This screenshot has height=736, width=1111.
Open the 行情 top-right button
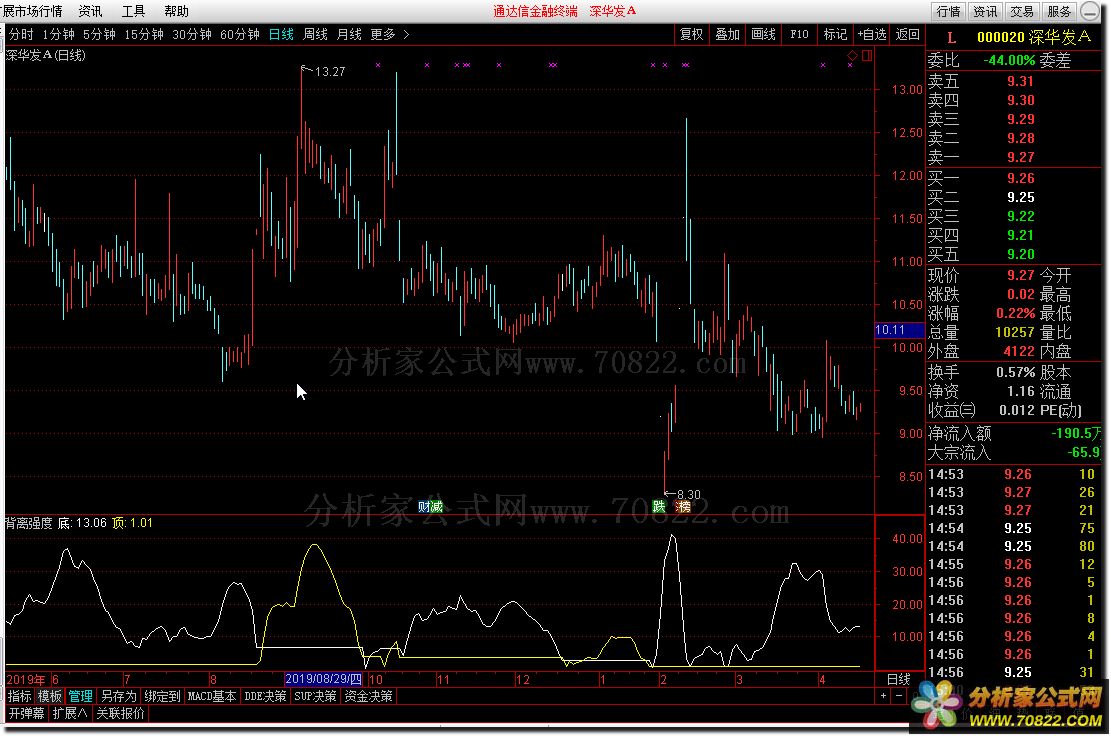click(949, 11)
